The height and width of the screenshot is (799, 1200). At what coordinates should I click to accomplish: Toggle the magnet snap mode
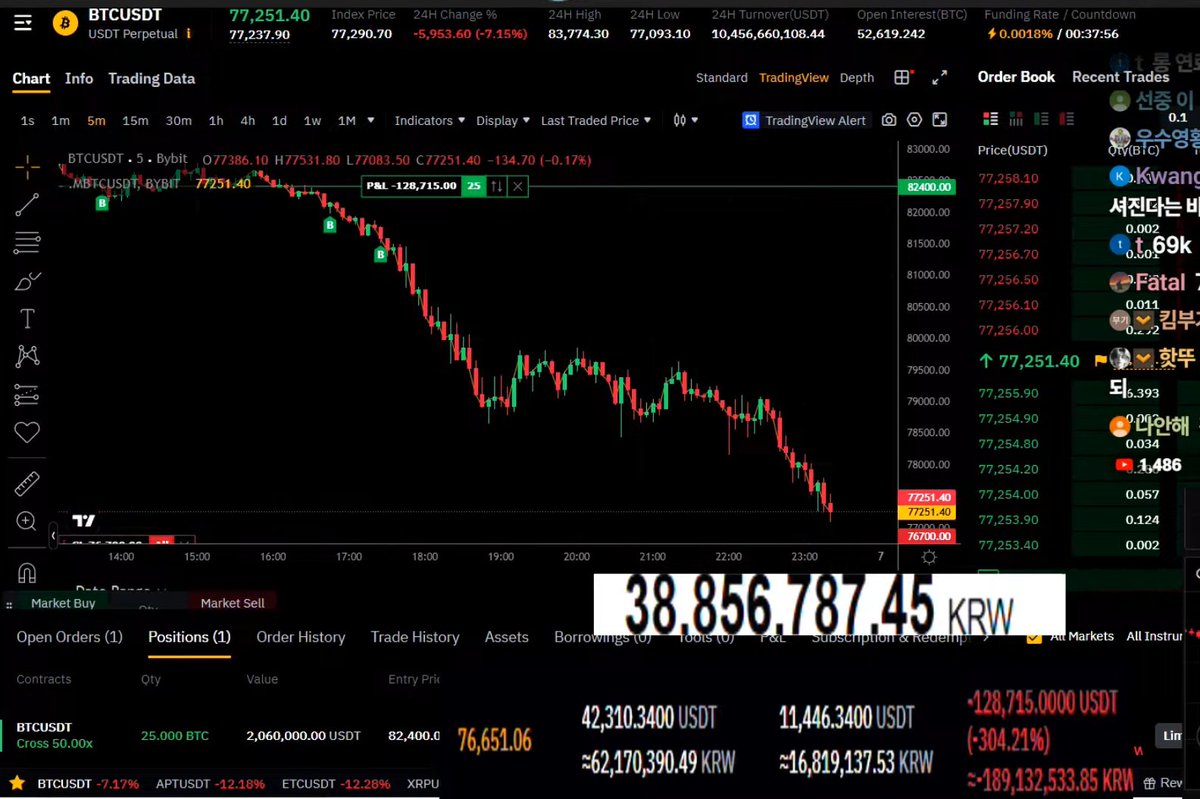(x=27, y=573)
